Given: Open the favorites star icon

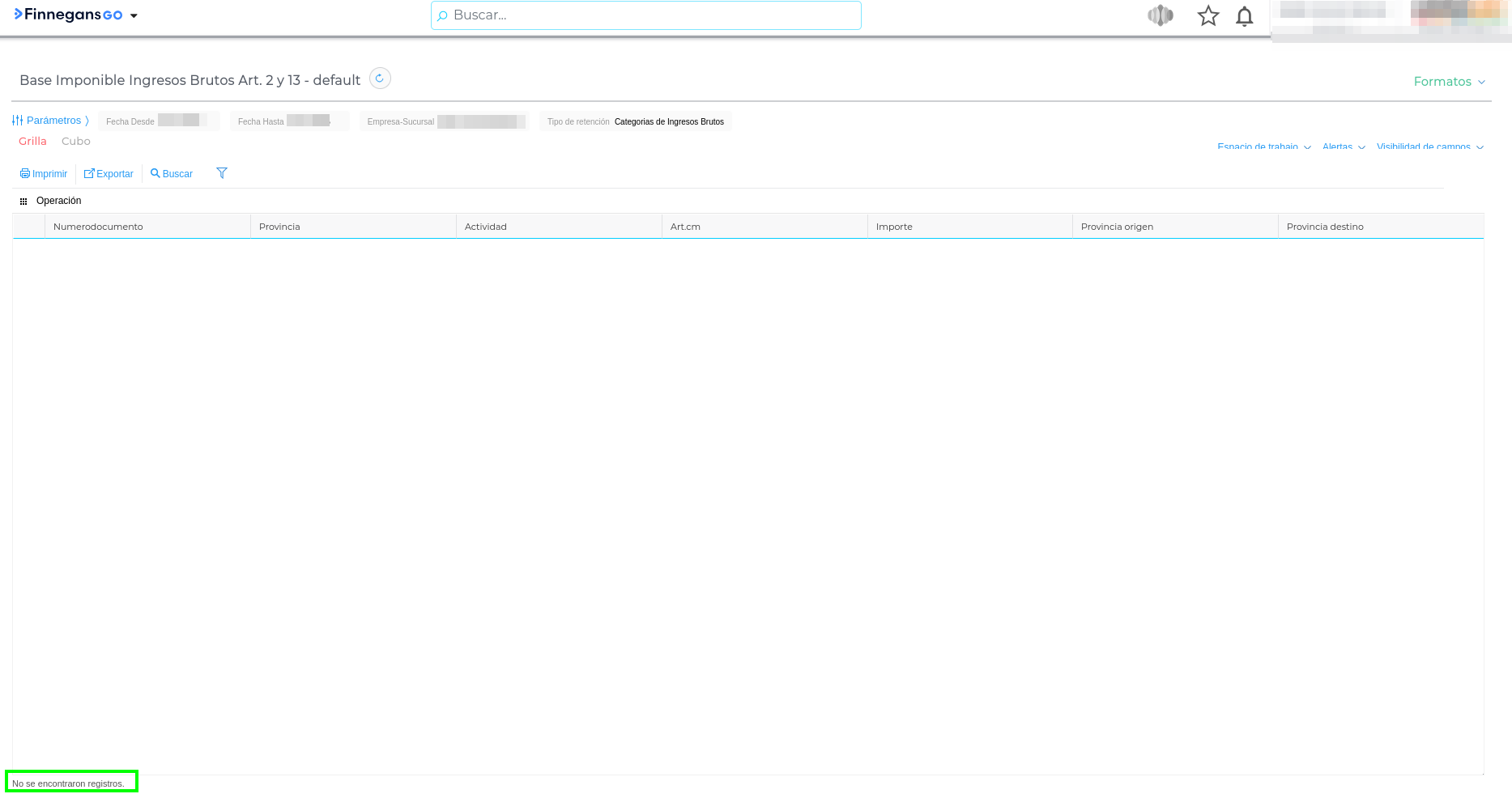Looking at the screenshot, I should [1207, 16].
